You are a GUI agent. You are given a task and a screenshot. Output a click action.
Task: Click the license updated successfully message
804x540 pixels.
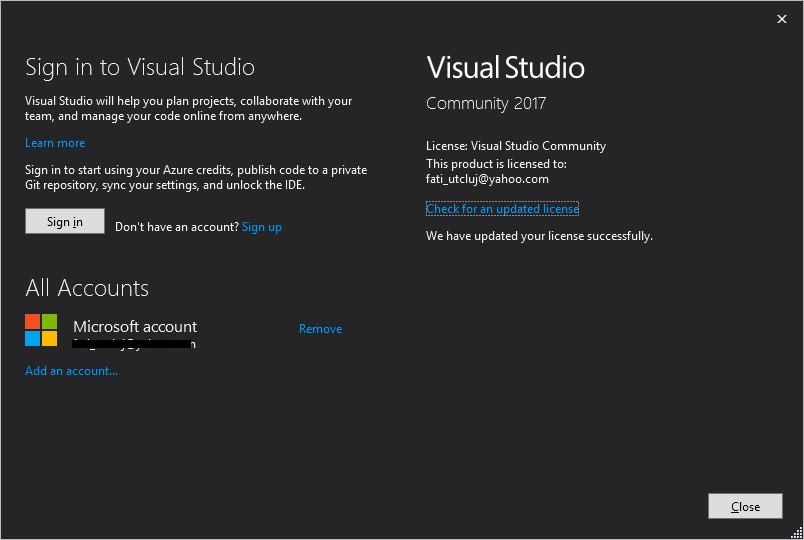[x=539, y=236]
